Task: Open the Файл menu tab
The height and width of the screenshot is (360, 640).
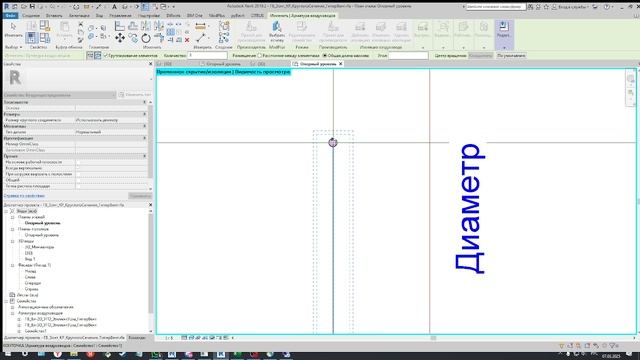Action: point(10,16)
